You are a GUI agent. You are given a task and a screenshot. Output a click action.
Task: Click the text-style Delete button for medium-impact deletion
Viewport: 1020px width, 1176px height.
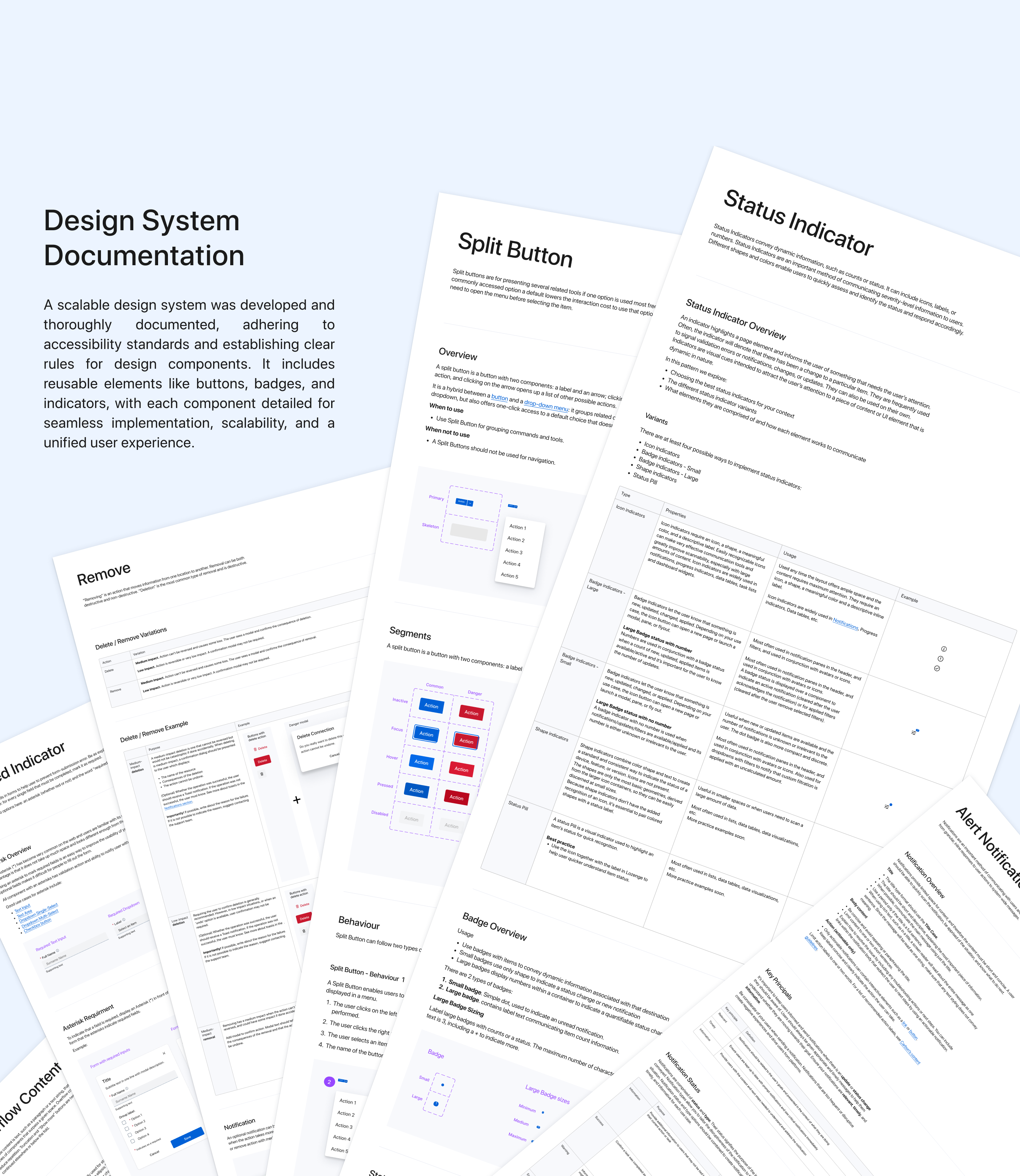pos(261,749)
